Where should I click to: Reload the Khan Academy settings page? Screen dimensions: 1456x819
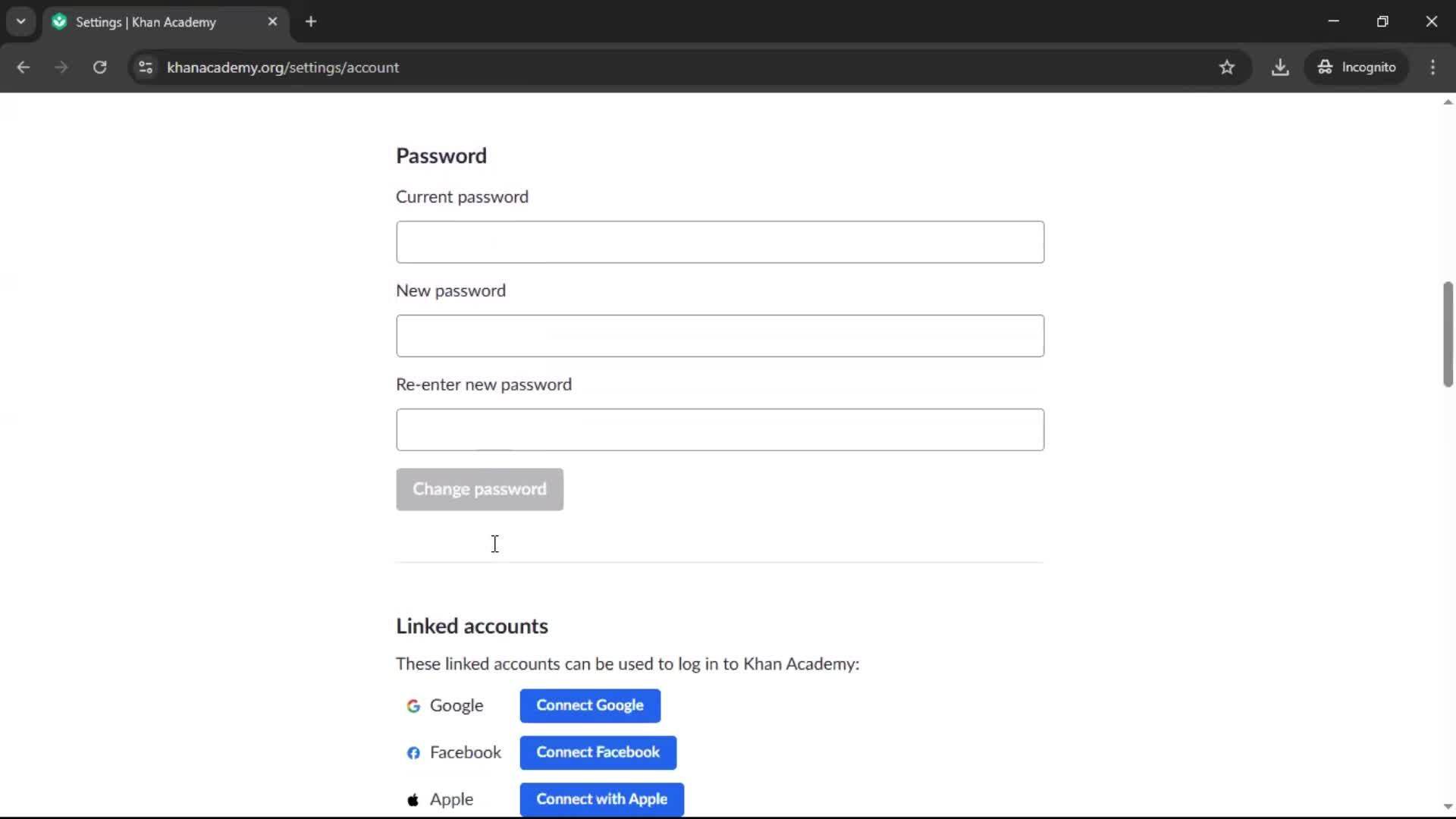[100, 67]
